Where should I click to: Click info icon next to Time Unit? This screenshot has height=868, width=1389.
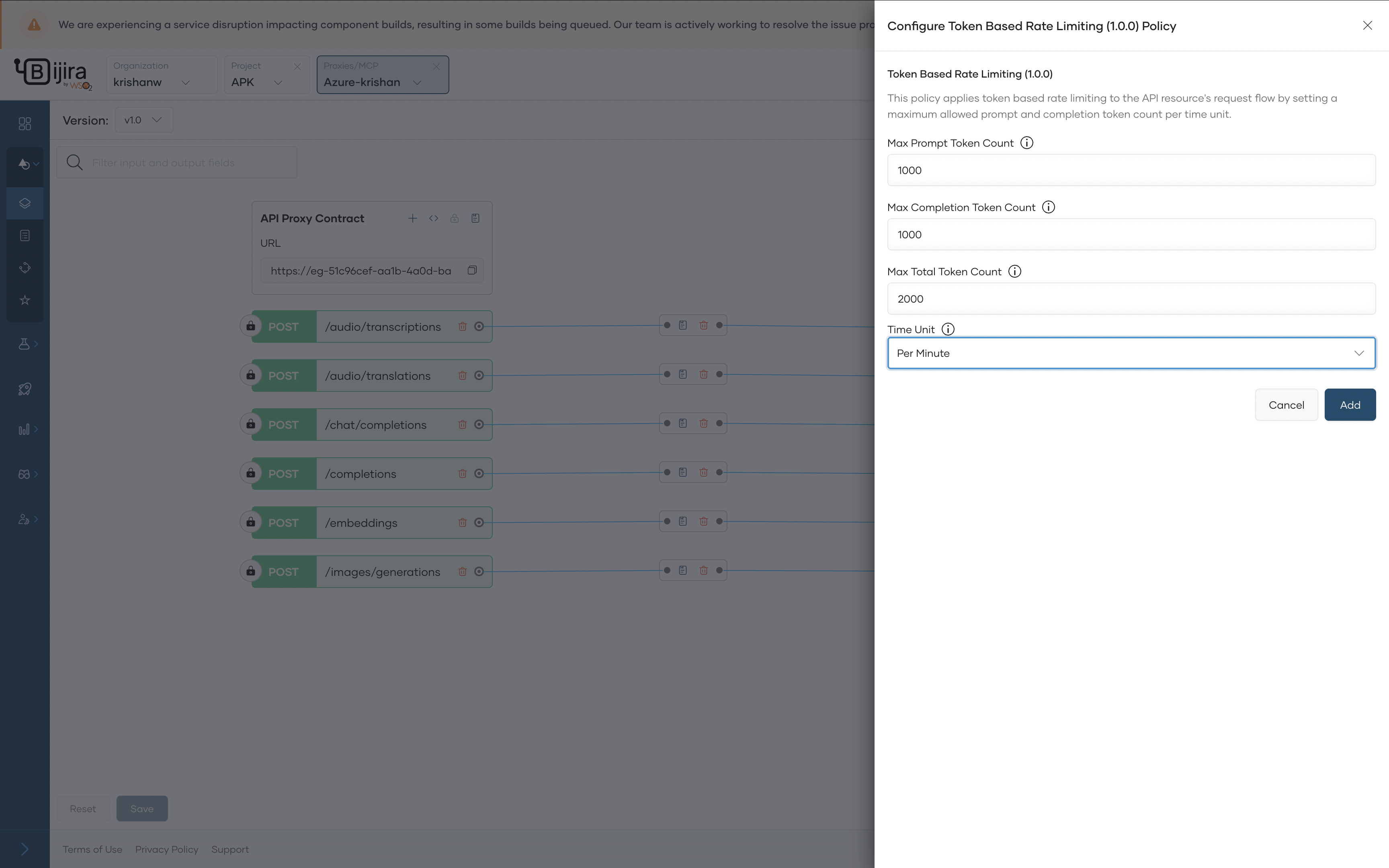tap(948, 330)
